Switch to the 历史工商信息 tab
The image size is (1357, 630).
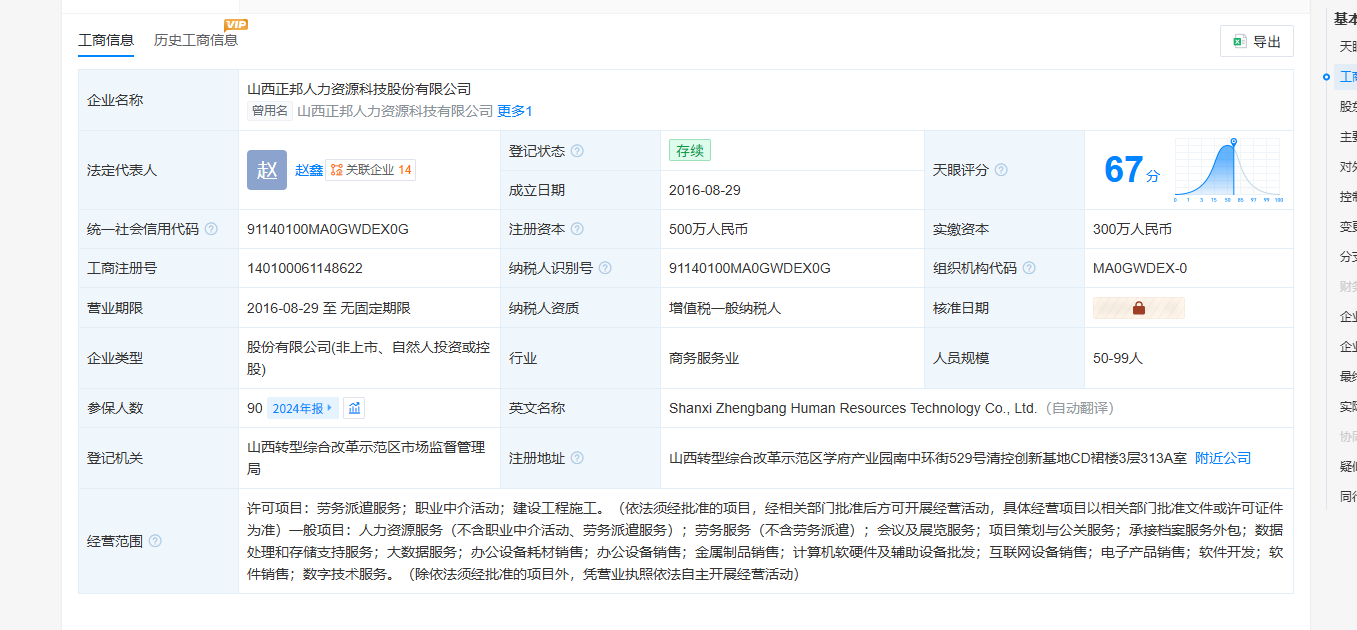pos(196,40)
